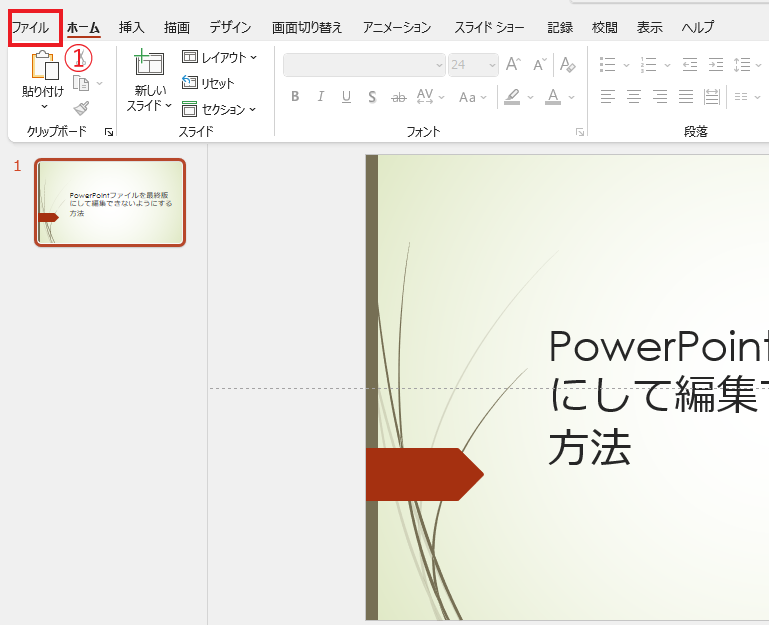Expand the 新しいスライド dropdown arrow
Screen dimensions: 769x625
coord(168,105)
